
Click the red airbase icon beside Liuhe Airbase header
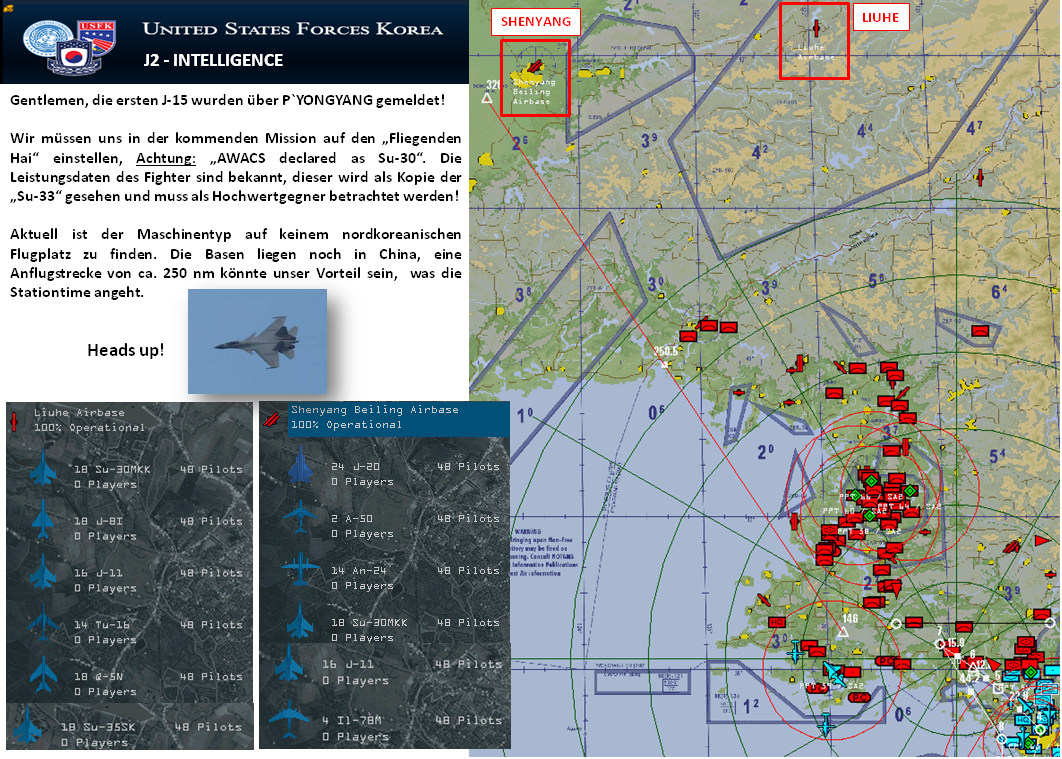pyautogui.click(x=14, y=422)
